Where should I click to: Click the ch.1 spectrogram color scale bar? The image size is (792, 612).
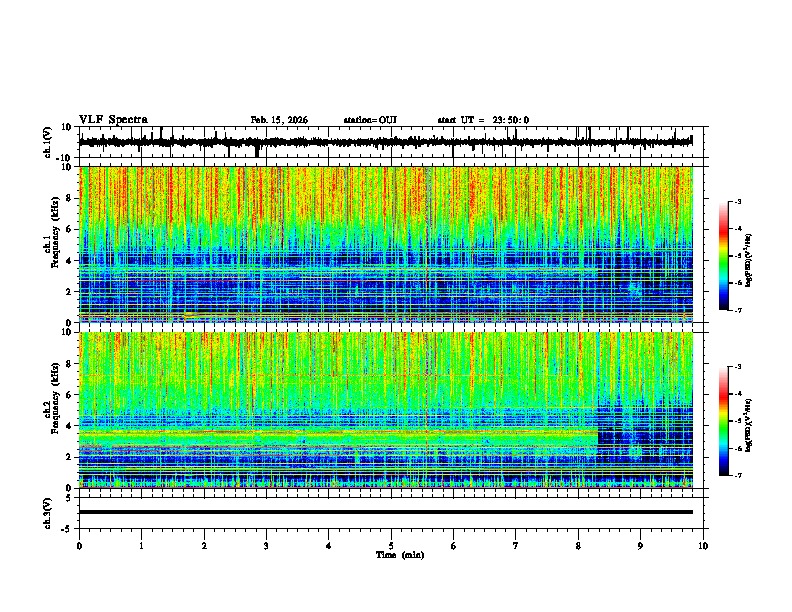click(724, 256)
